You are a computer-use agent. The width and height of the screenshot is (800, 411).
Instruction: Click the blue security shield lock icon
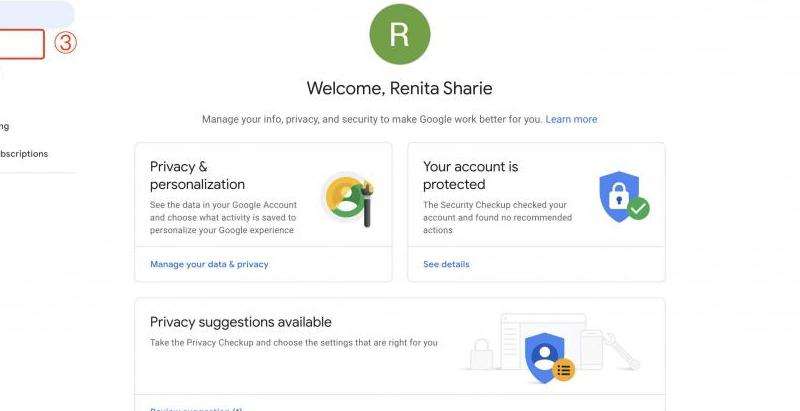pyautogui.click(x=619, y=194)
